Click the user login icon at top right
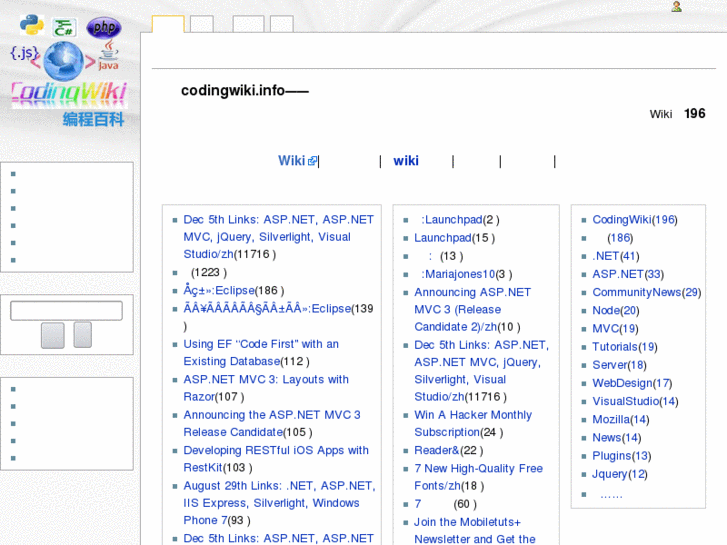This screenshot has height=545, width=727. [x=677, y=7]
